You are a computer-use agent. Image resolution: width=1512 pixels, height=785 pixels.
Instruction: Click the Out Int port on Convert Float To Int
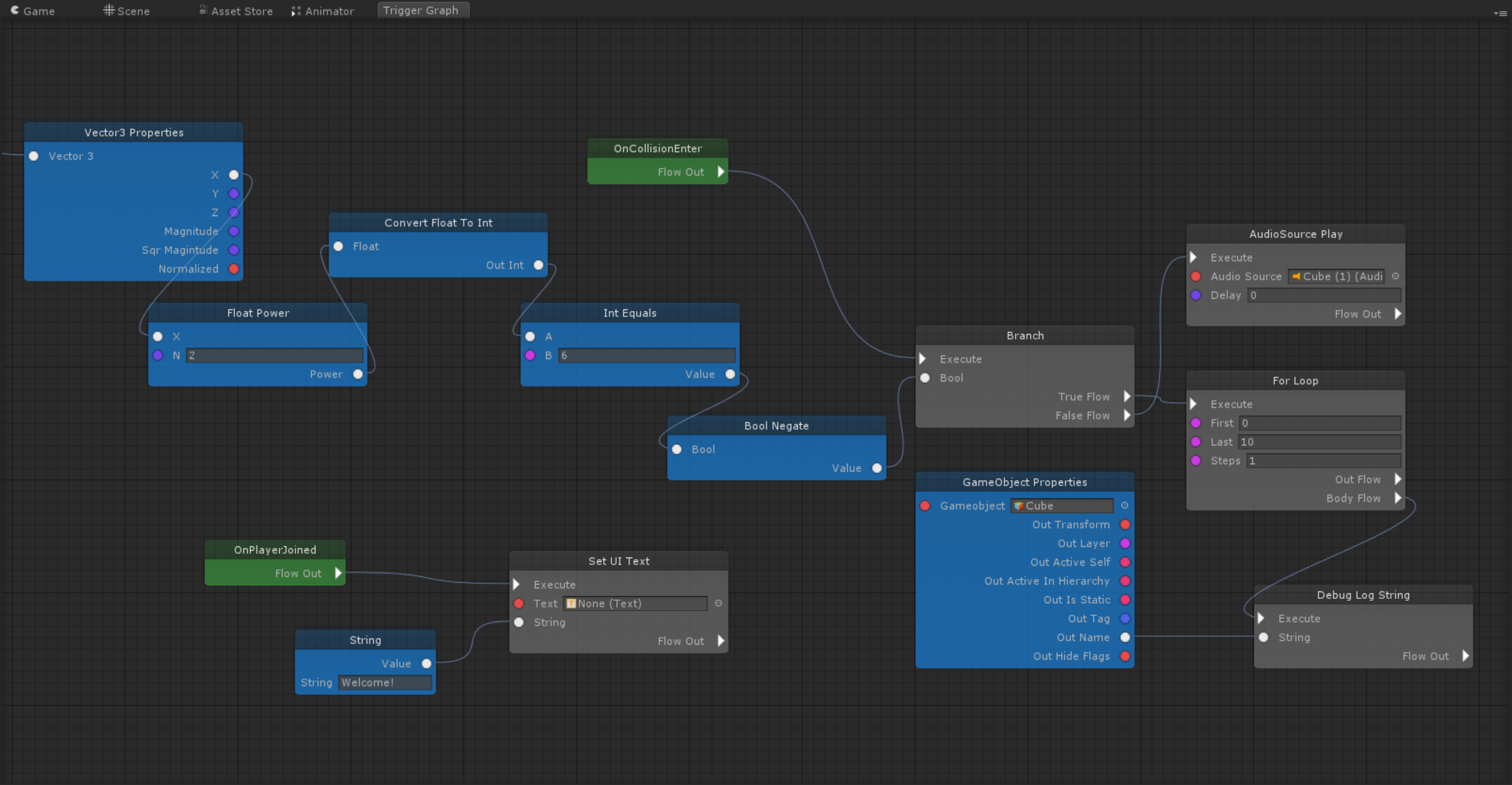[537, 265]
